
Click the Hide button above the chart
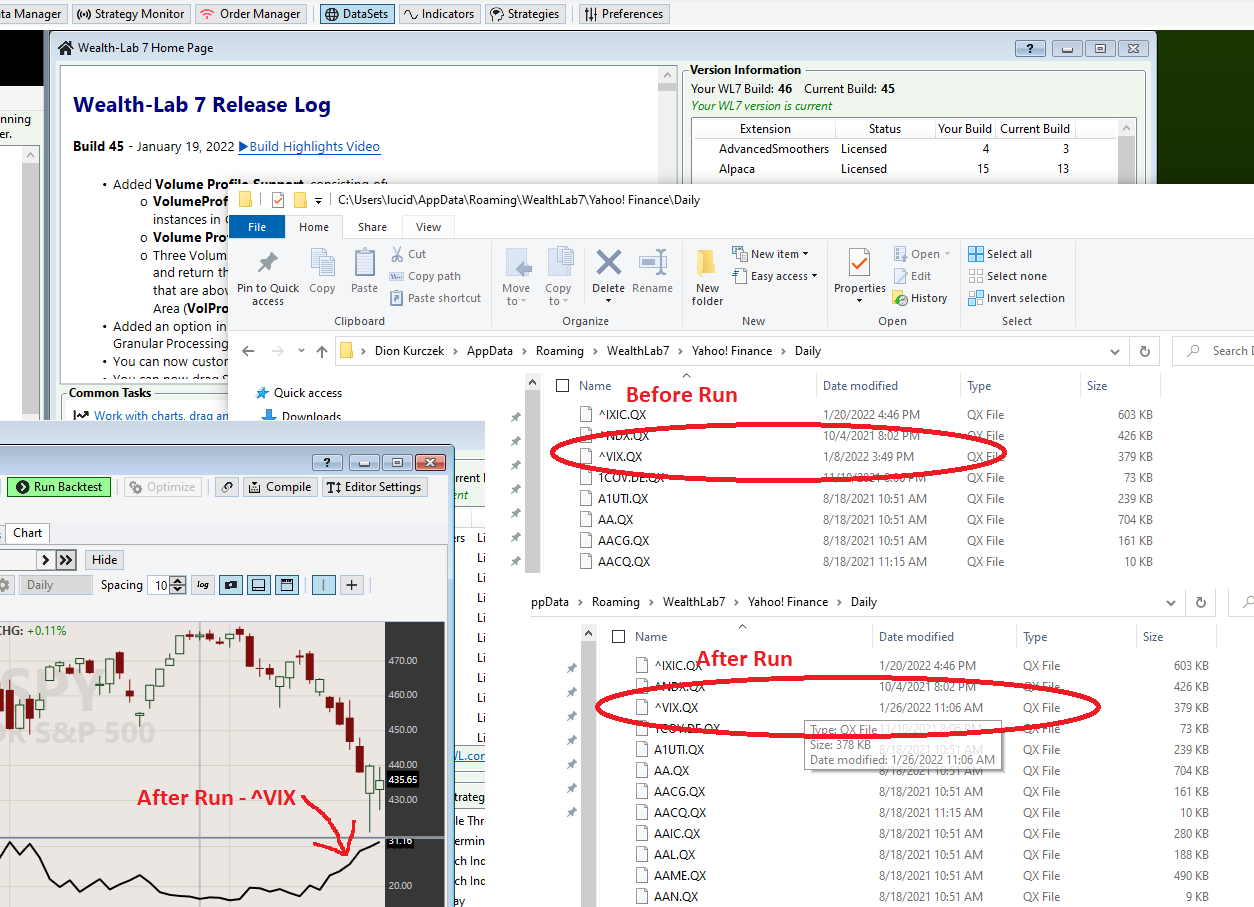105,560
